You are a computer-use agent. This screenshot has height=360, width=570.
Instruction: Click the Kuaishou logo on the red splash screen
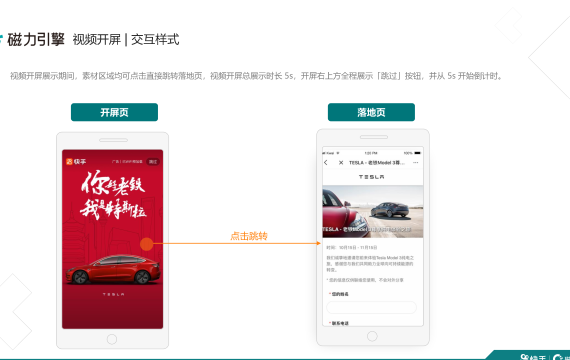76,161
